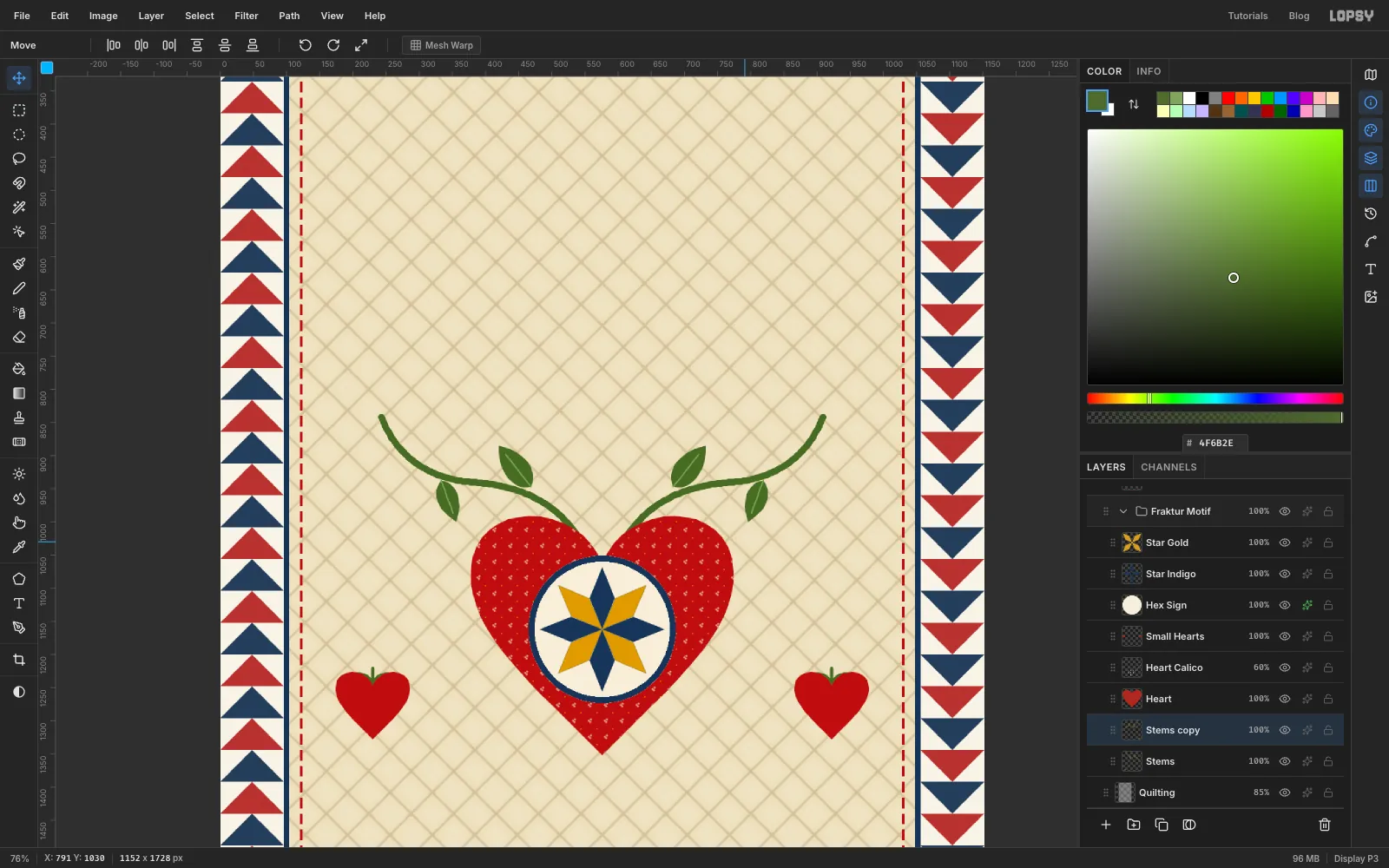Pick the Magic Wand selection tool

click(x=19, y=207)
